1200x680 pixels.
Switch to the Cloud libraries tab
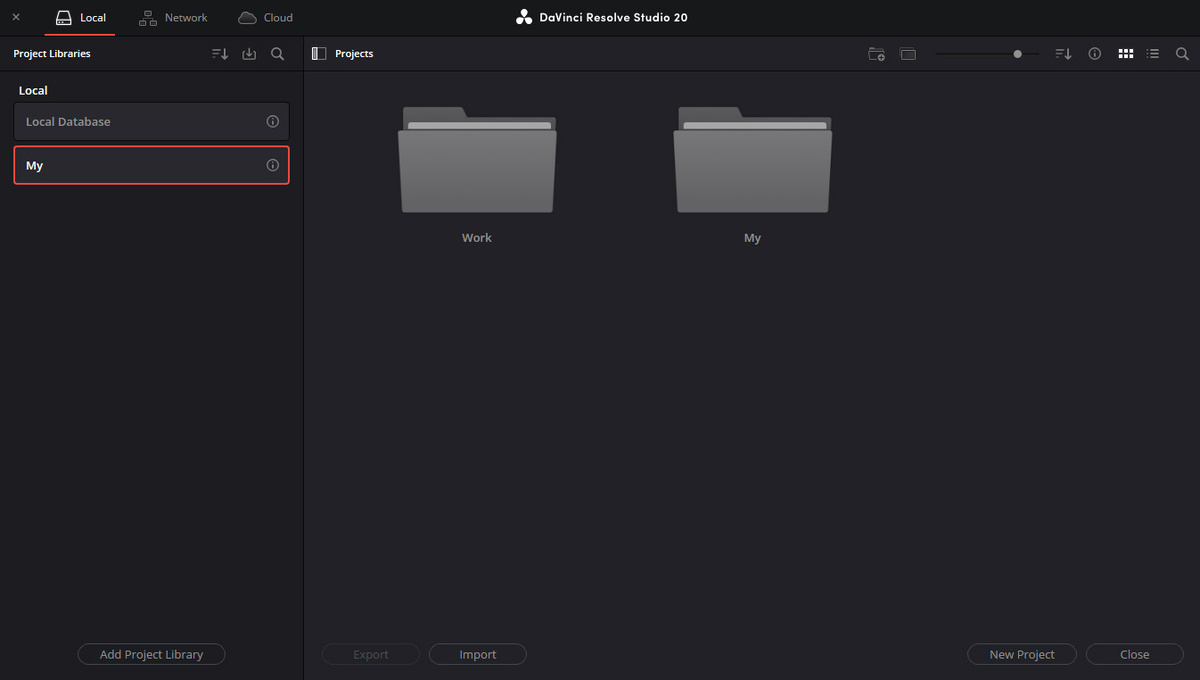[266, 18]
